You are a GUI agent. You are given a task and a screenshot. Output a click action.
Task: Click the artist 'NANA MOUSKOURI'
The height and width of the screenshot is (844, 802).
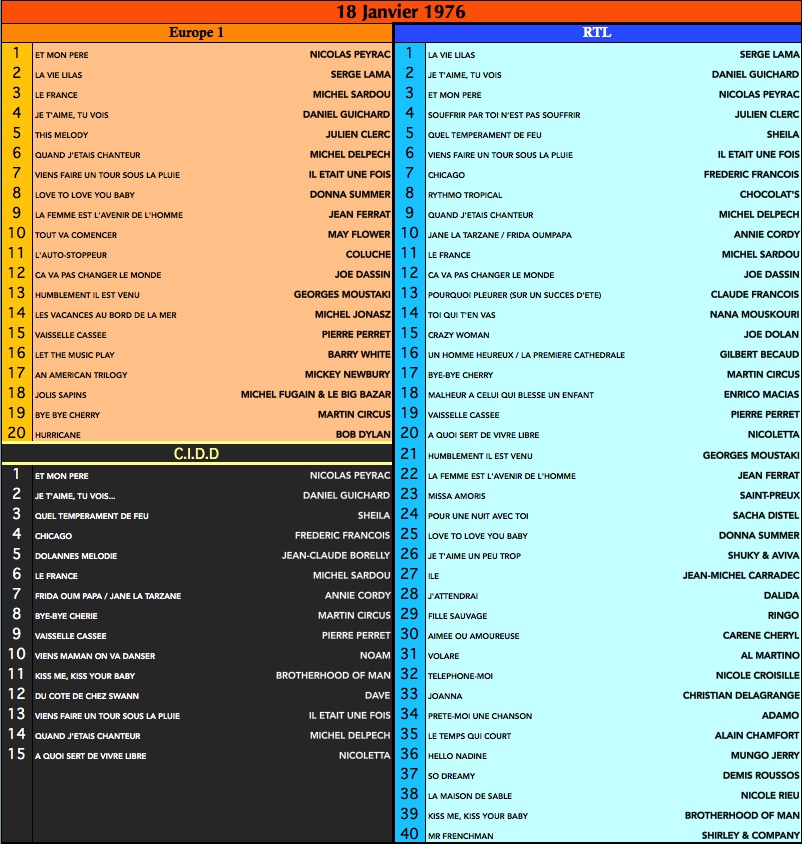(x=755, y=314)
